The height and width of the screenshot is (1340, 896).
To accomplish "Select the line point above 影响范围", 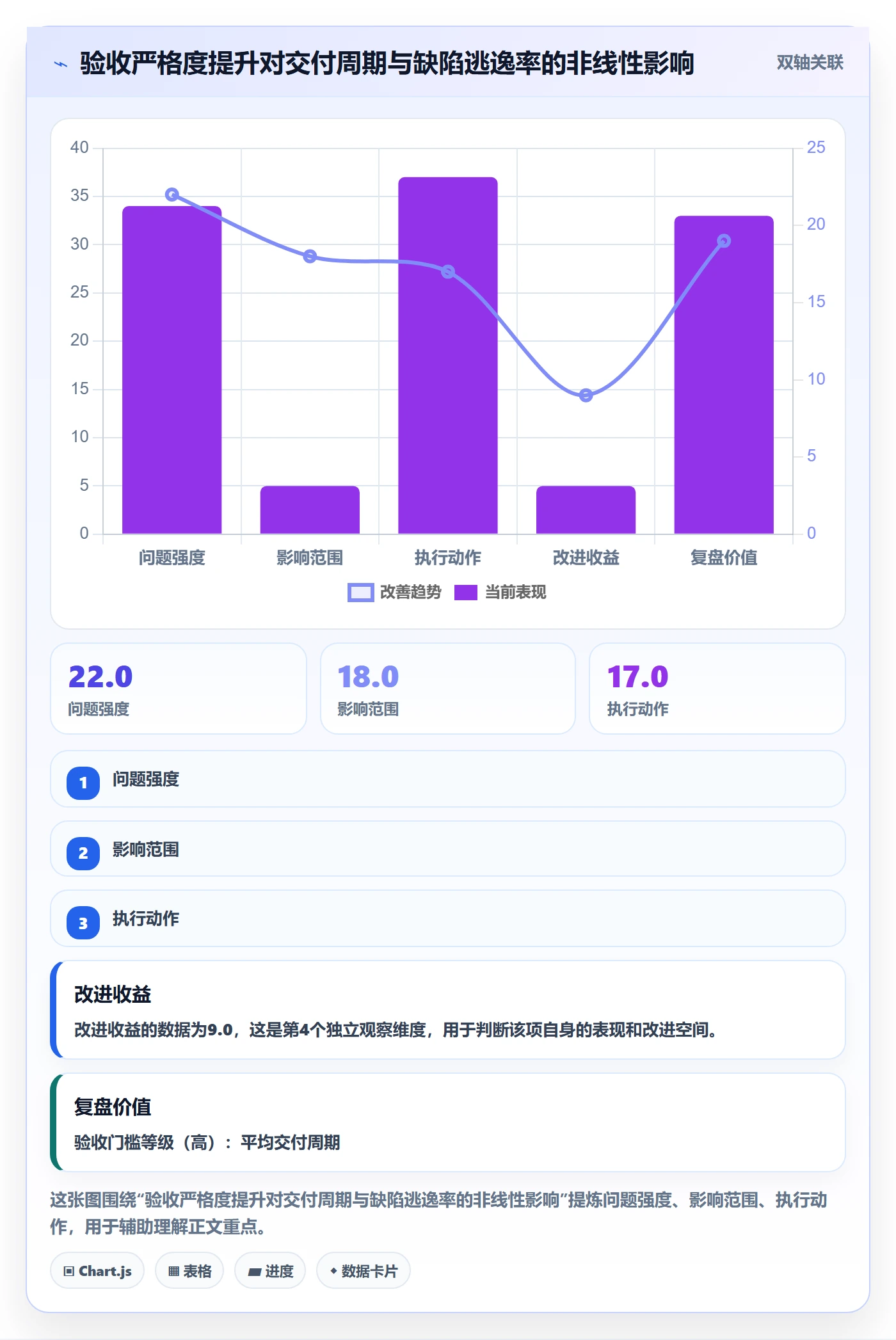I will click(310, 257).
